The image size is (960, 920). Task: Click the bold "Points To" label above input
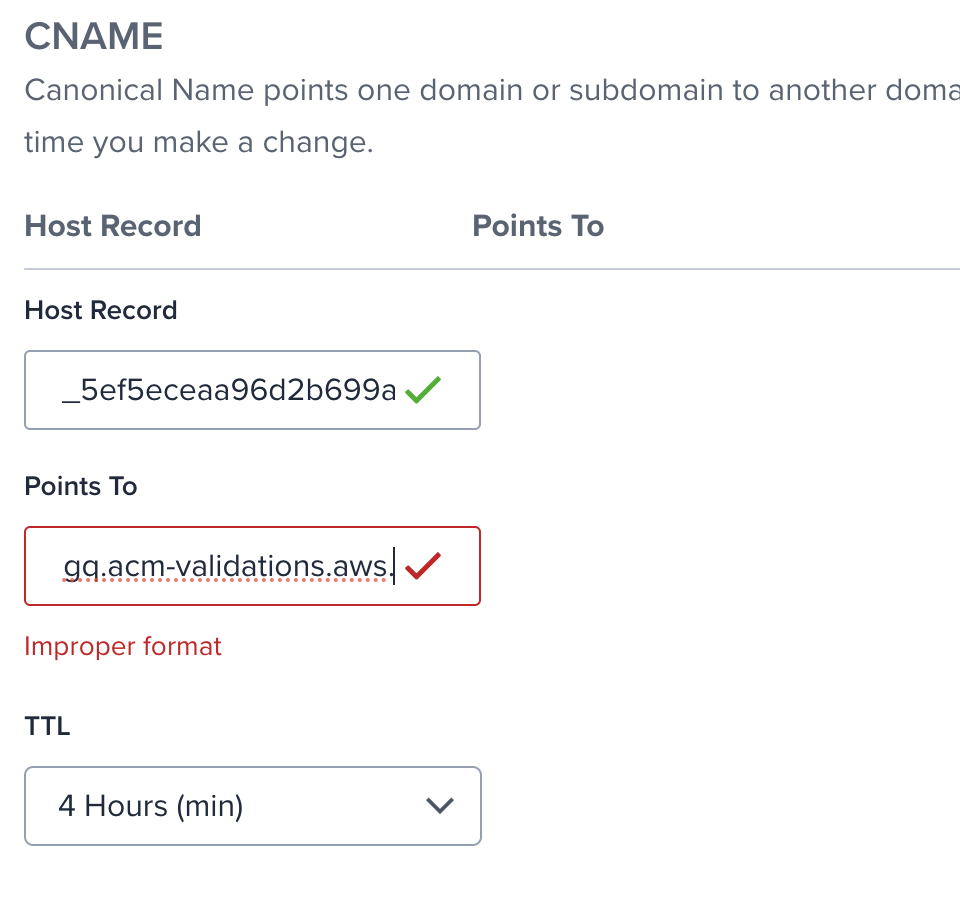point(81,486)
